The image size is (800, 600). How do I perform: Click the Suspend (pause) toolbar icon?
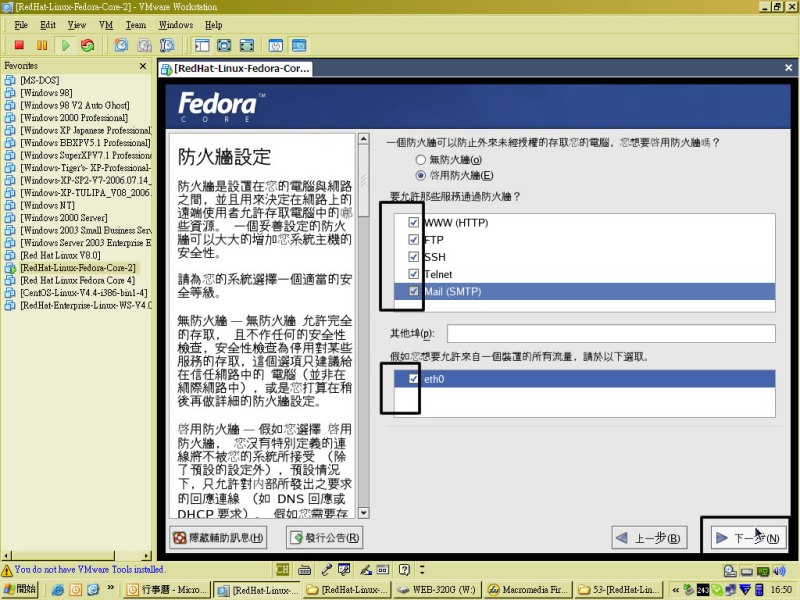pyautogui.click(x=42, y=45)
